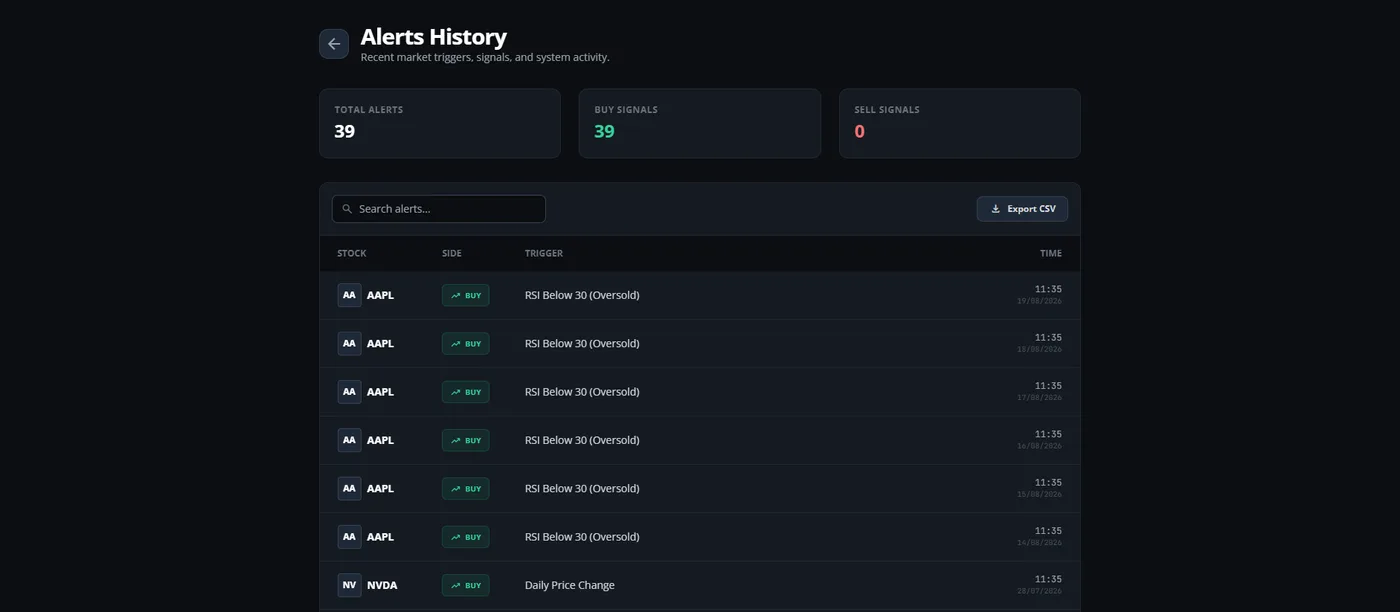Click the NVDA ticker name
Image resolution: width=1400 pixels, height=612 pixels.
point(382,585)
